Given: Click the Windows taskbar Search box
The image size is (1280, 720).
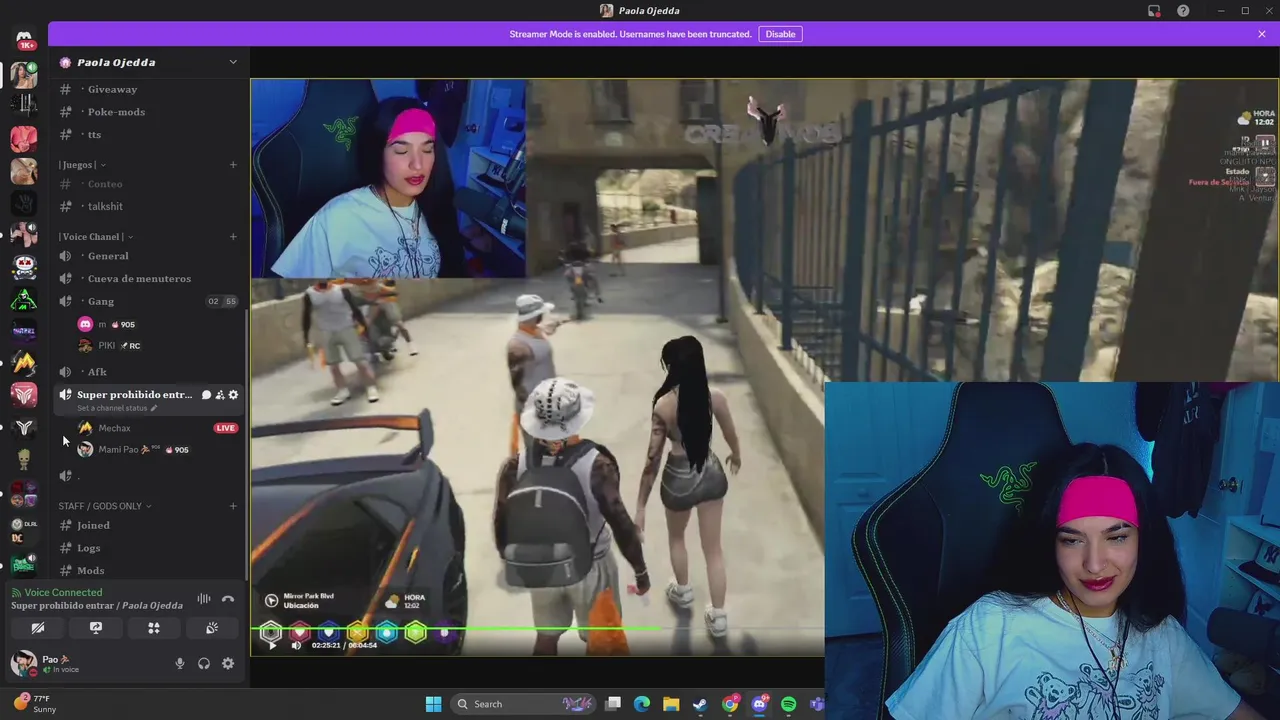Looking at the screenshot, I should [525, 704].
